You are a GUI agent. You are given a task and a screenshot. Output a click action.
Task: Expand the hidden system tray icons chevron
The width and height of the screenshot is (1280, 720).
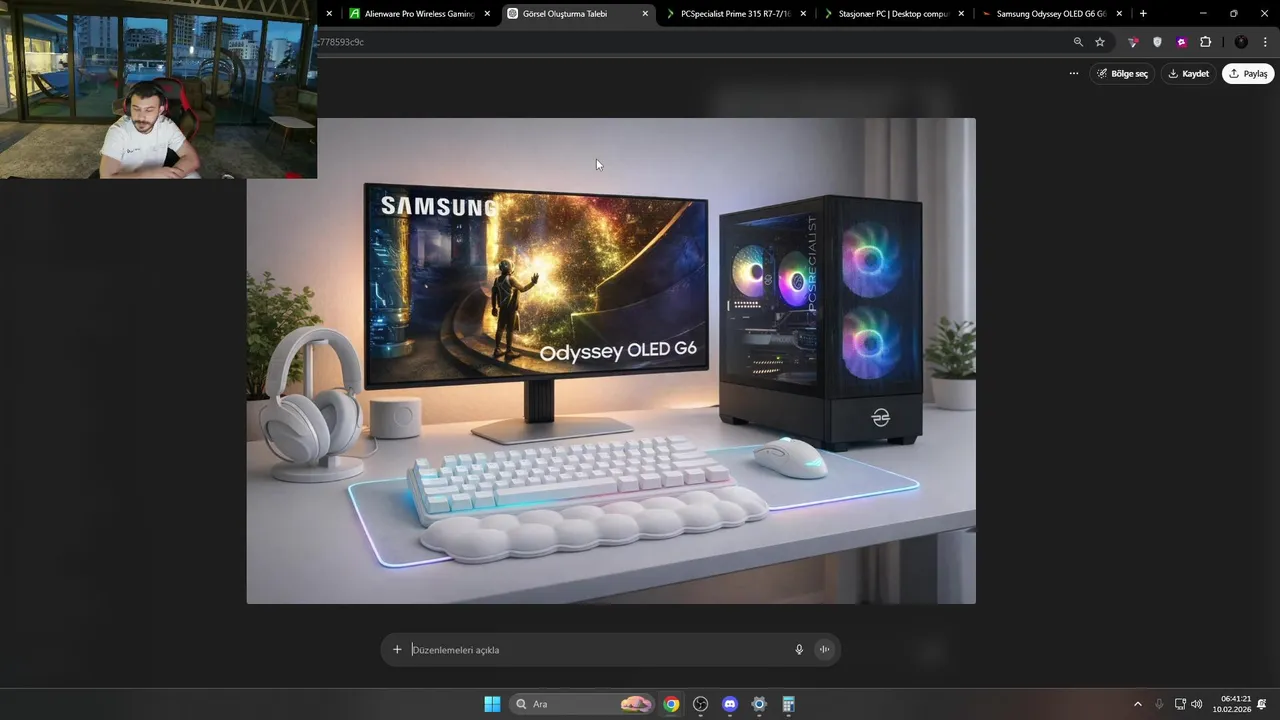pyautogui.click(x=1137, y=704)
